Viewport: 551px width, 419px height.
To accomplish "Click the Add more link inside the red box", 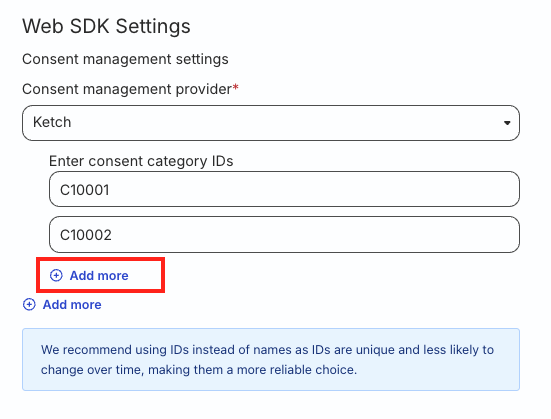I will (89, 276).
